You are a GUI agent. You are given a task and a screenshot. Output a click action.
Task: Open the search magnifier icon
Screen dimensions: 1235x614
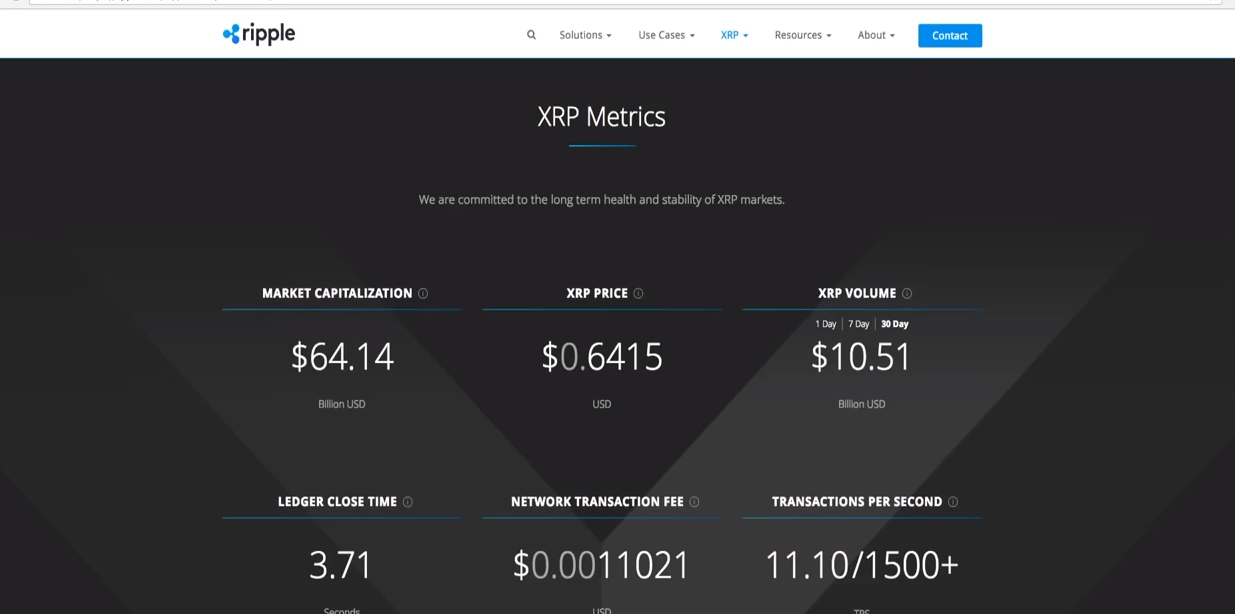pos(531,35)
